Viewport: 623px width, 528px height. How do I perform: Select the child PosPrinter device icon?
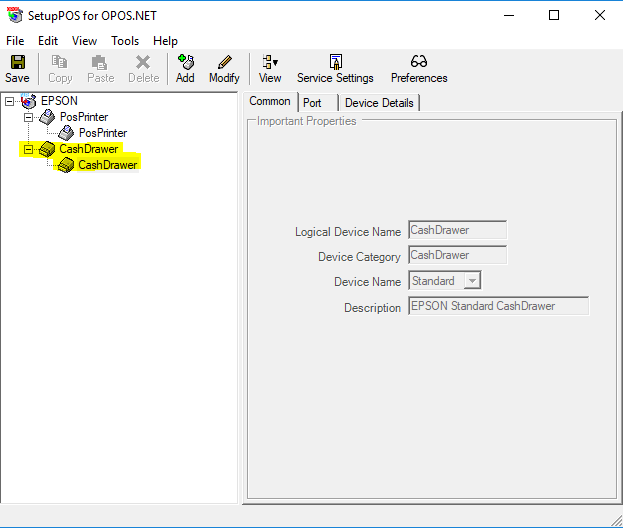(66, 133)
